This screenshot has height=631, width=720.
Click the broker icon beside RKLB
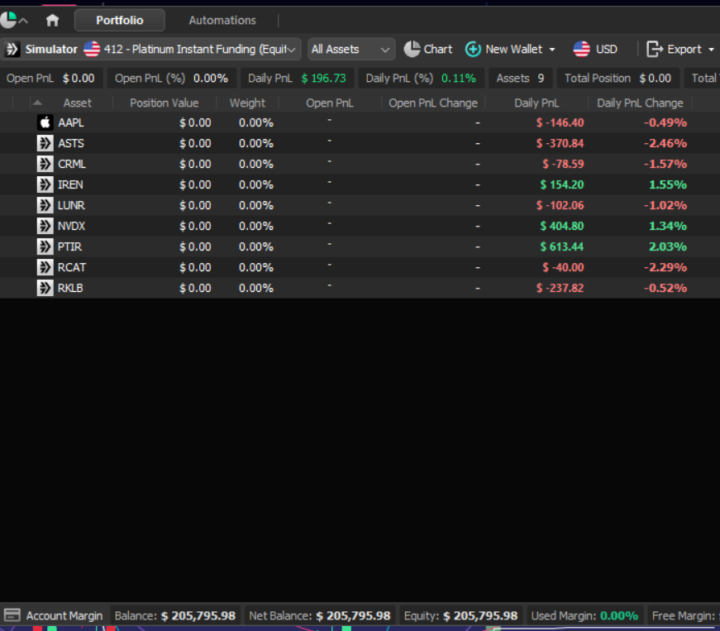(45, 288)
